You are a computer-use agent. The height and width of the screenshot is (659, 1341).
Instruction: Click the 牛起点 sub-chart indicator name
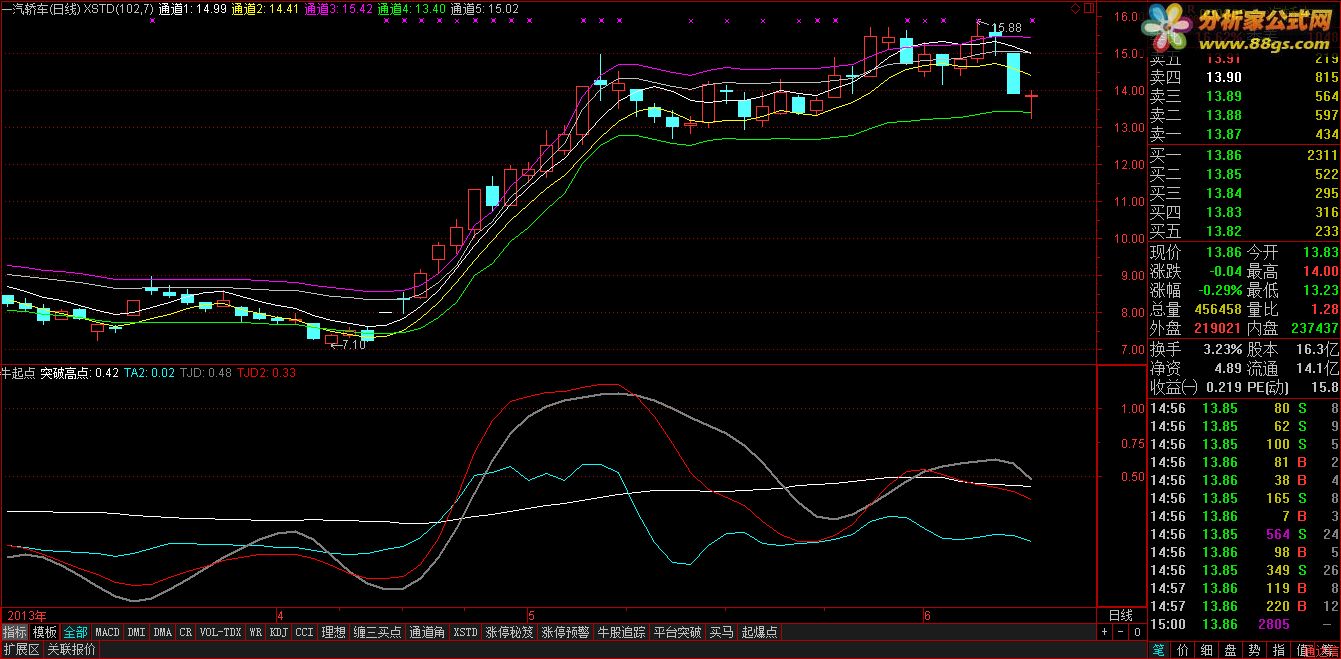click(19, 373)
